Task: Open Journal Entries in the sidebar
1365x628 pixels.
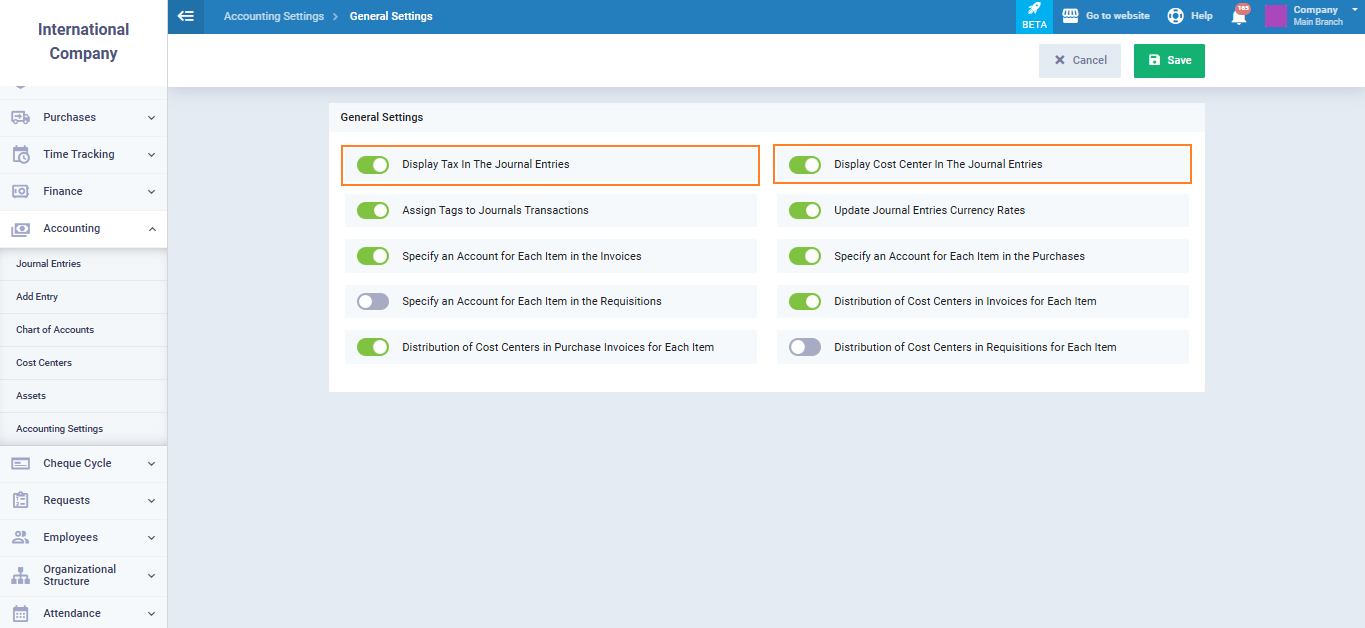Action: tap(48, 264)
